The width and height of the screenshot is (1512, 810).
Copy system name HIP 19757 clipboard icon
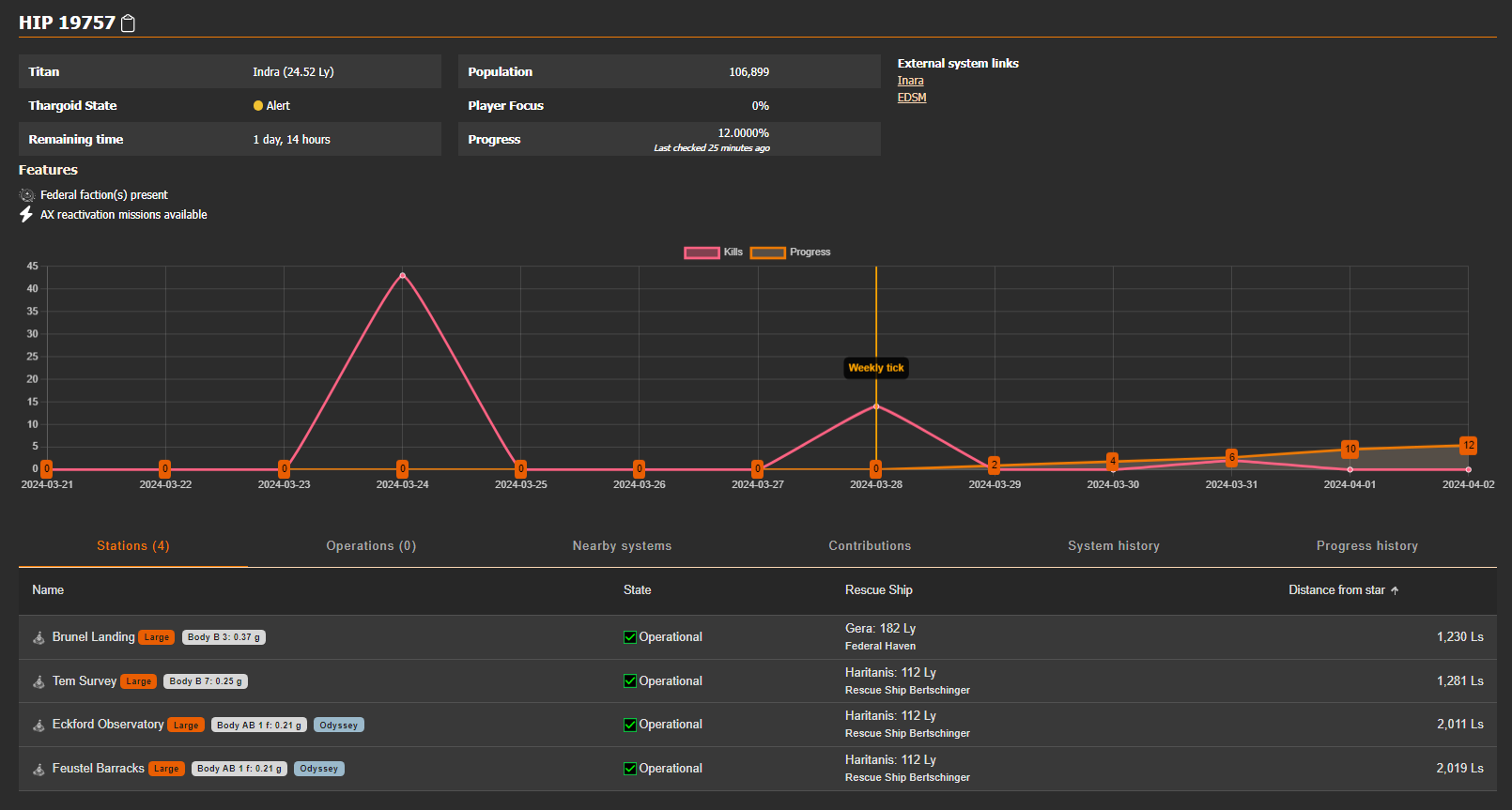(x=129, y=23)
